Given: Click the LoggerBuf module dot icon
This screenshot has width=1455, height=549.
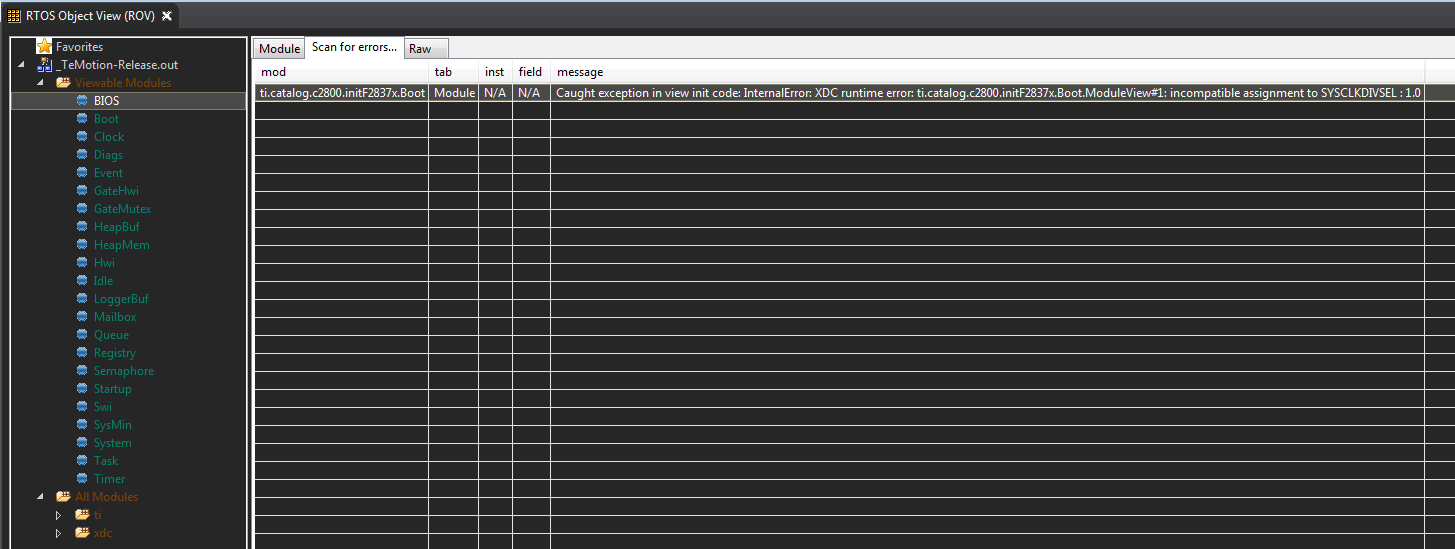Looking at the screenshot, I should (x=82, y=299).
